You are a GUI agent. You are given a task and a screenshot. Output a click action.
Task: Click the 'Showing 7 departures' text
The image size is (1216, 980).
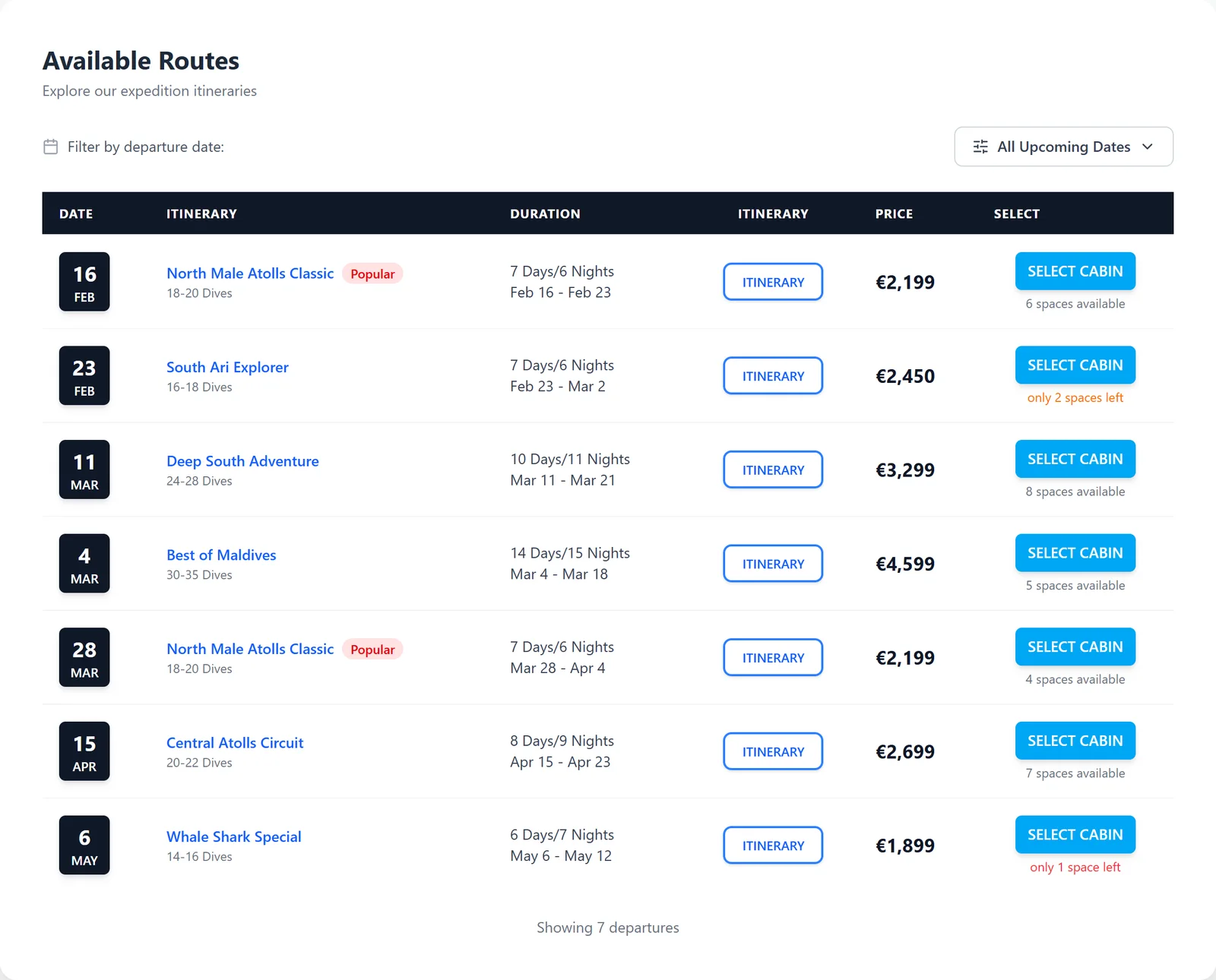(x=608, y=928)
